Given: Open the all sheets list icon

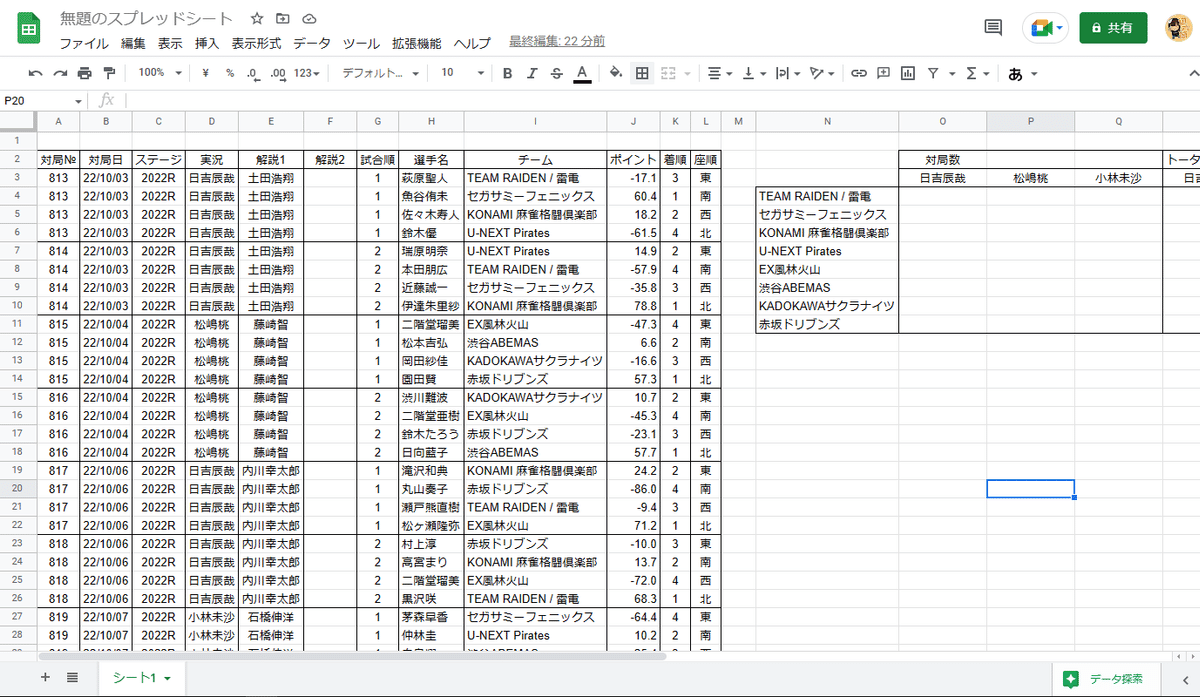Looking at the screenshot, I should [72, 677].
